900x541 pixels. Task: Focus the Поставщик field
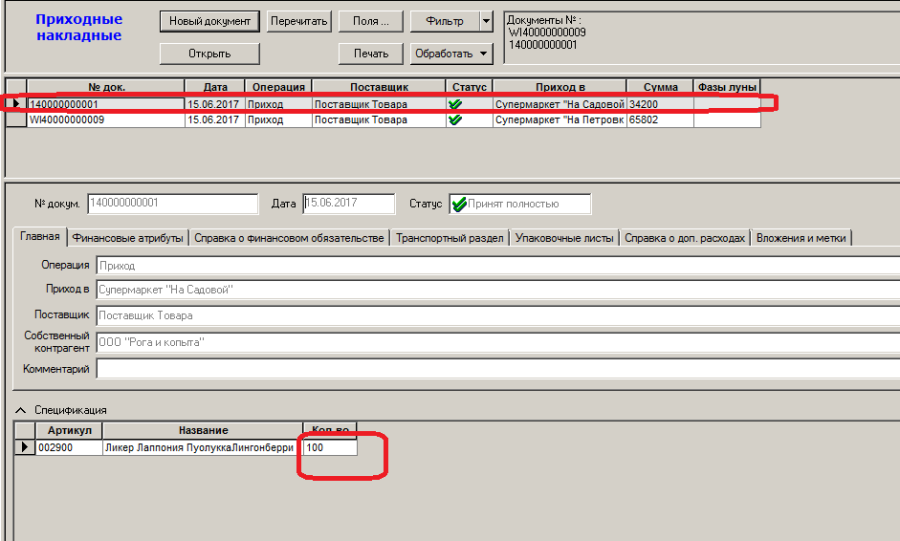click(x=498, y=316)
